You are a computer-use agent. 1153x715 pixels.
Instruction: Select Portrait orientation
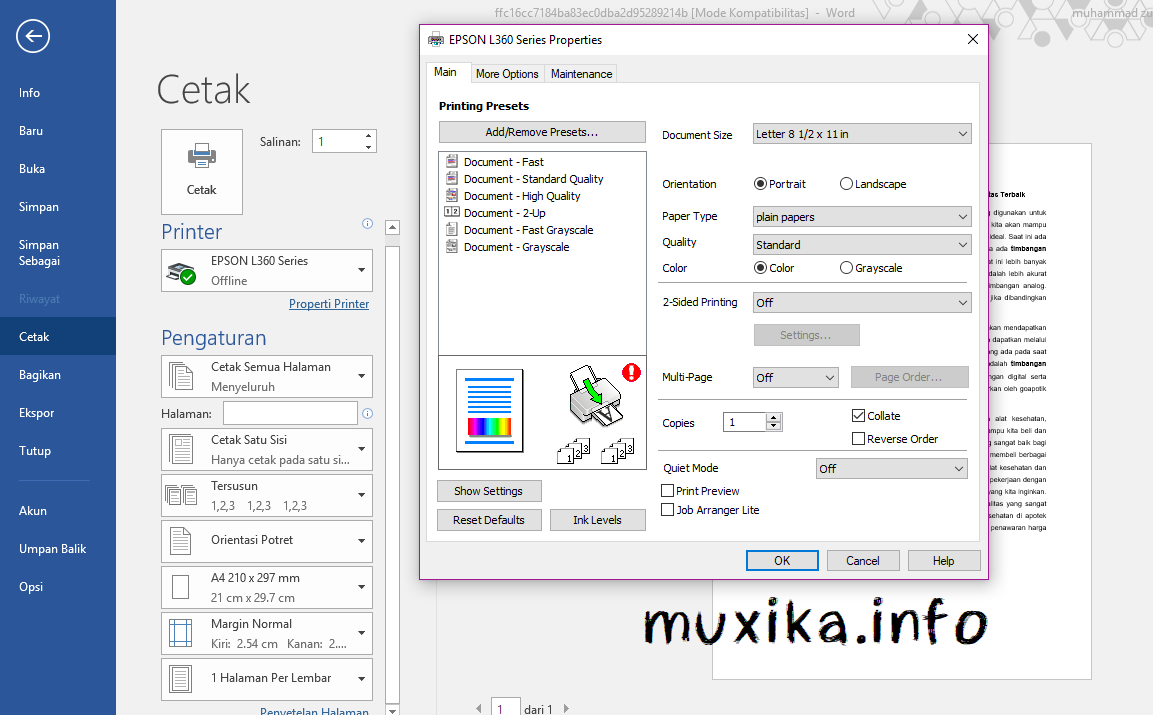pos(760,184)
